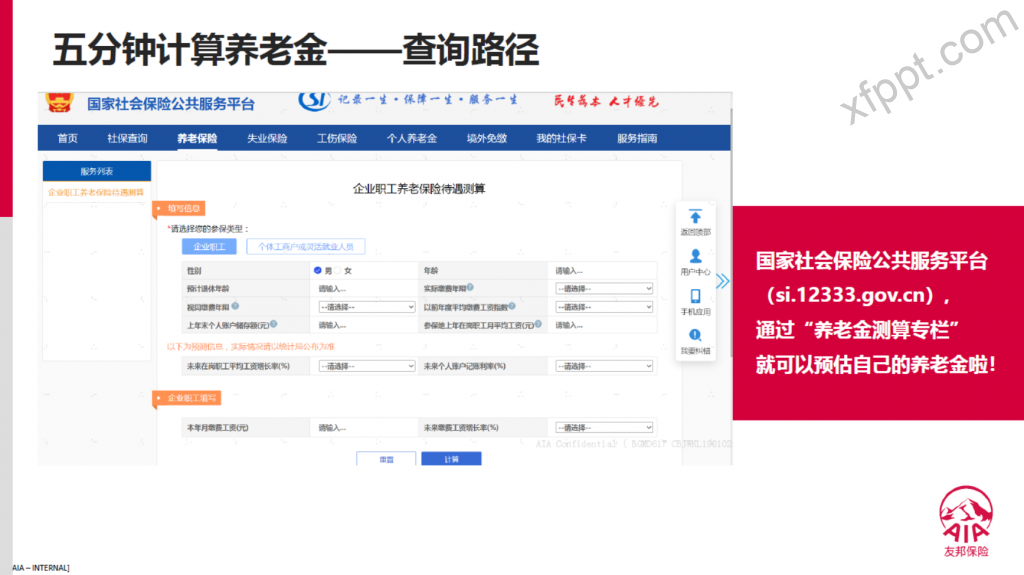This screenshot has width=1024, height=575.
Task: Expand the 视同缴费年限 dropdown
Action: [365, 307]
